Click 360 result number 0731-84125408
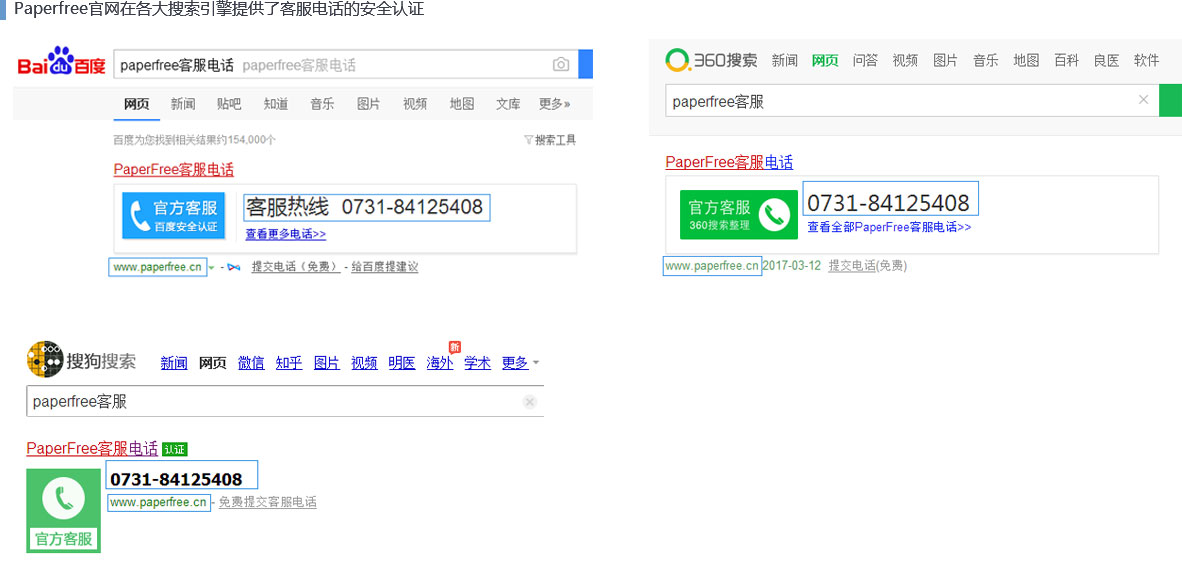Screen dimensions: 1182x571 (x=889, y=203)
